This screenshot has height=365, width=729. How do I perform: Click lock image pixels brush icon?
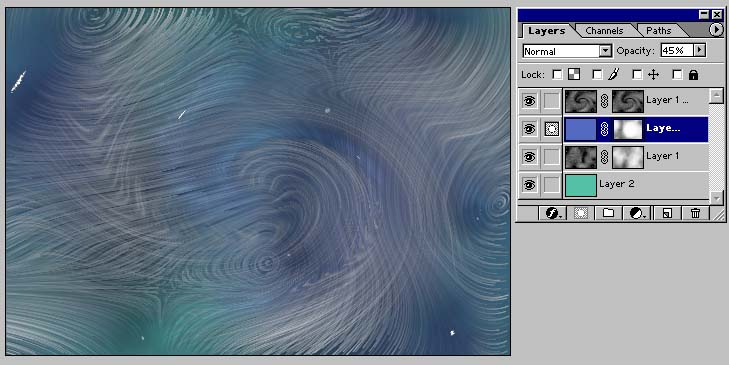613,74
